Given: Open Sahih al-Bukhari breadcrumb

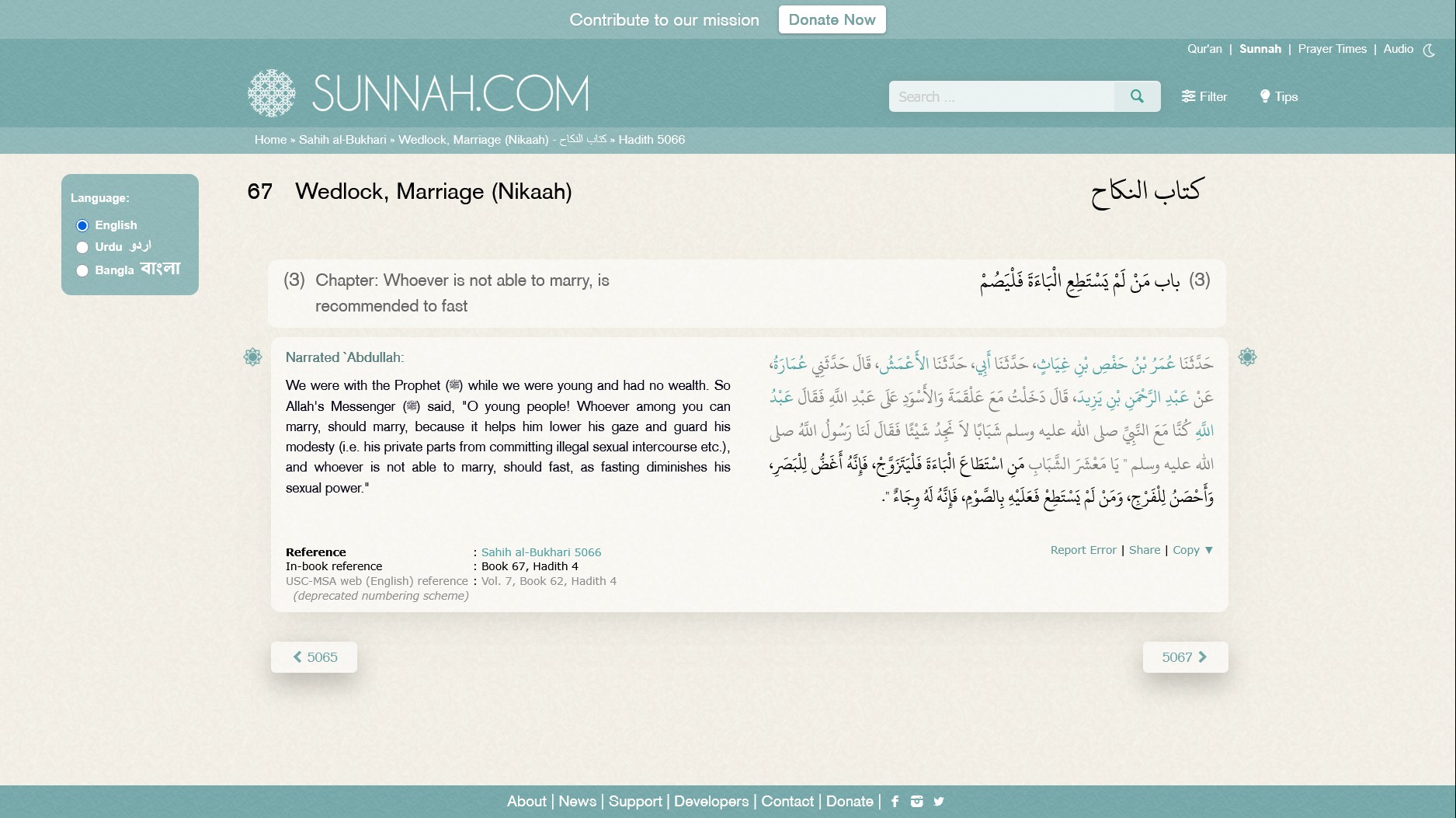Looking at the screenshot, I should tap(342, 140).
